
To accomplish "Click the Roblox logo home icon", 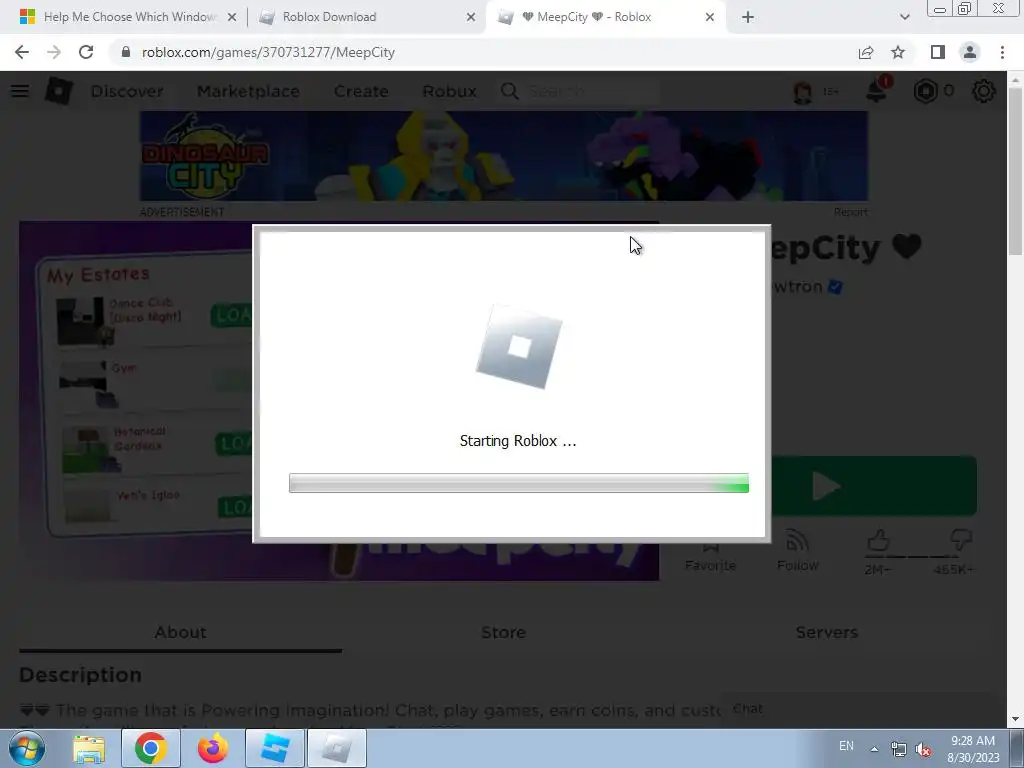I will 58,91.
